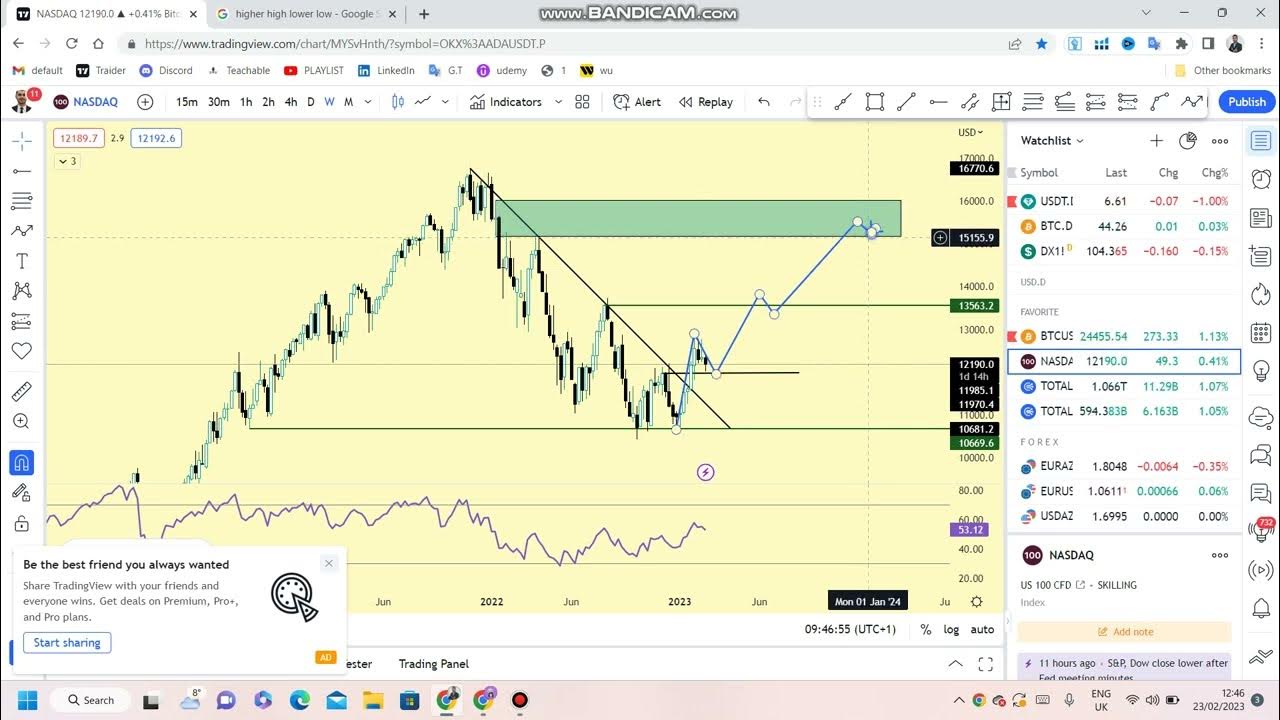Open the layout select grid icon
Screen dimensions: 1280x720
click(582, 102)
